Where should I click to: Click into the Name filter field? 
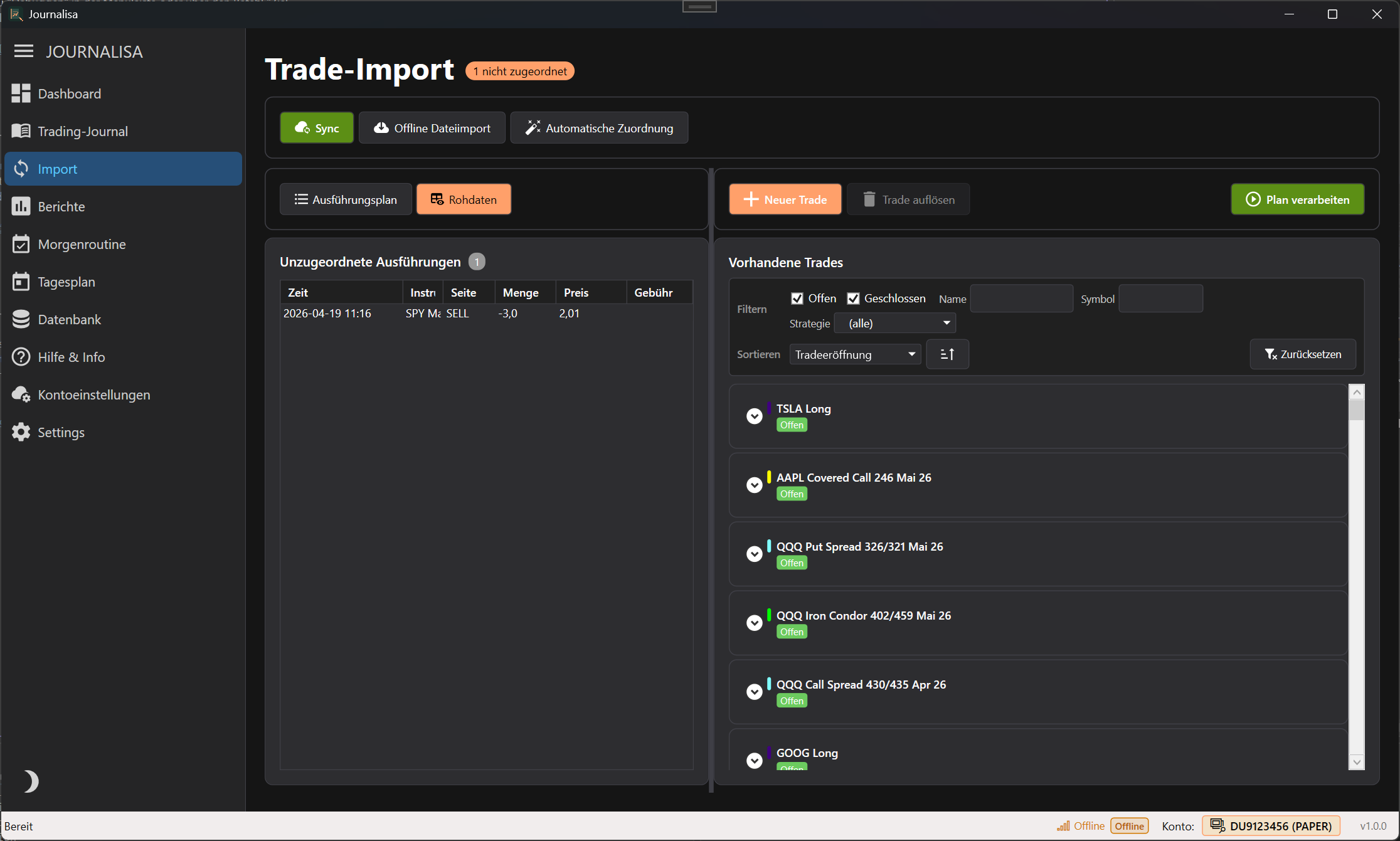pos(1021,298)
